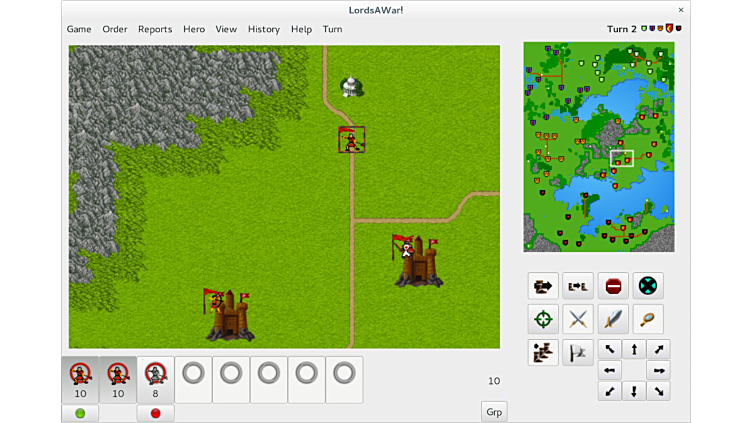The image size is (752, 423).
Task: Open the Hero menu
Action: (x=194, y=29)
